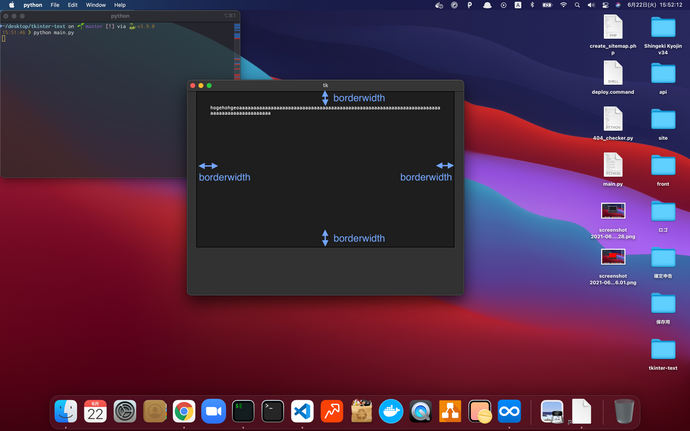Open the Contacts app in the dock
Image resolution: width=690 pixels, height=431 pixels.
coord(154,411)
